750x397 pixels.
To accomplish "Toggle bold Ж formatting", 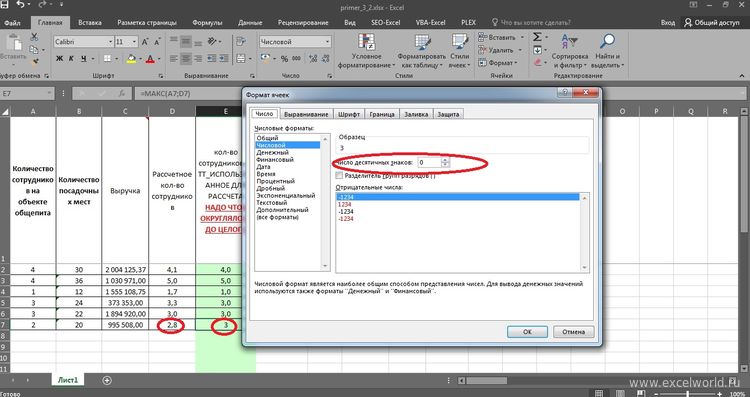I will pyautogui.click(x=59, y=59).
